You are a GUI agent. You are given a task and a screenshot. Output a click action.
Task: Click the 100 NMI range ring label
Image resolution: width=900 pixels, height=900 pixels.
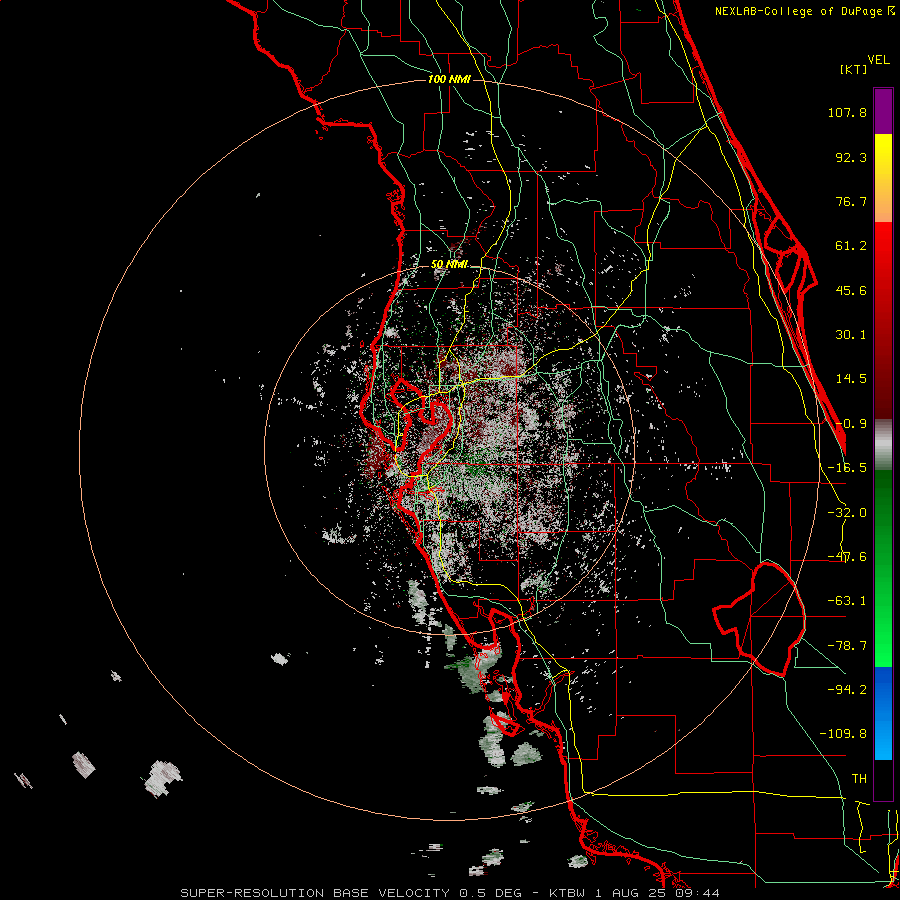click(x=449, y=79)
